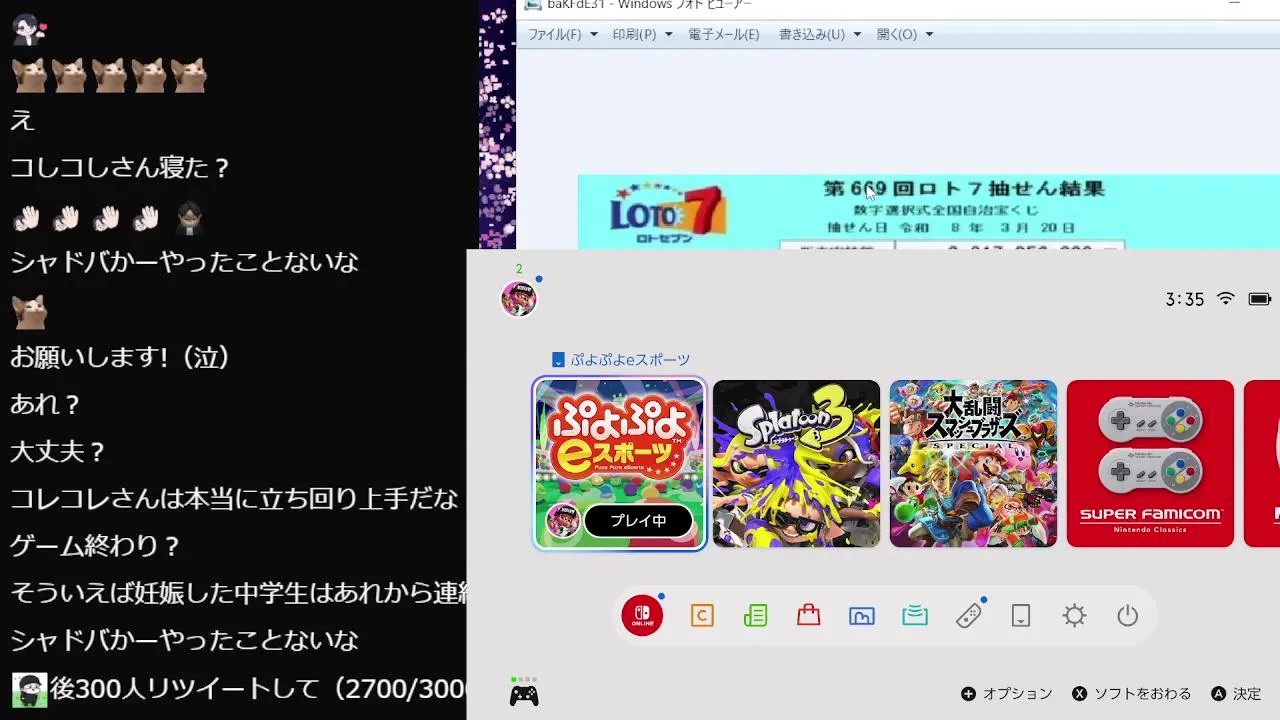The height and width of the screenshot is (720, 1280).
Task: Open the GameChat C icon
Action: [702, 616]
